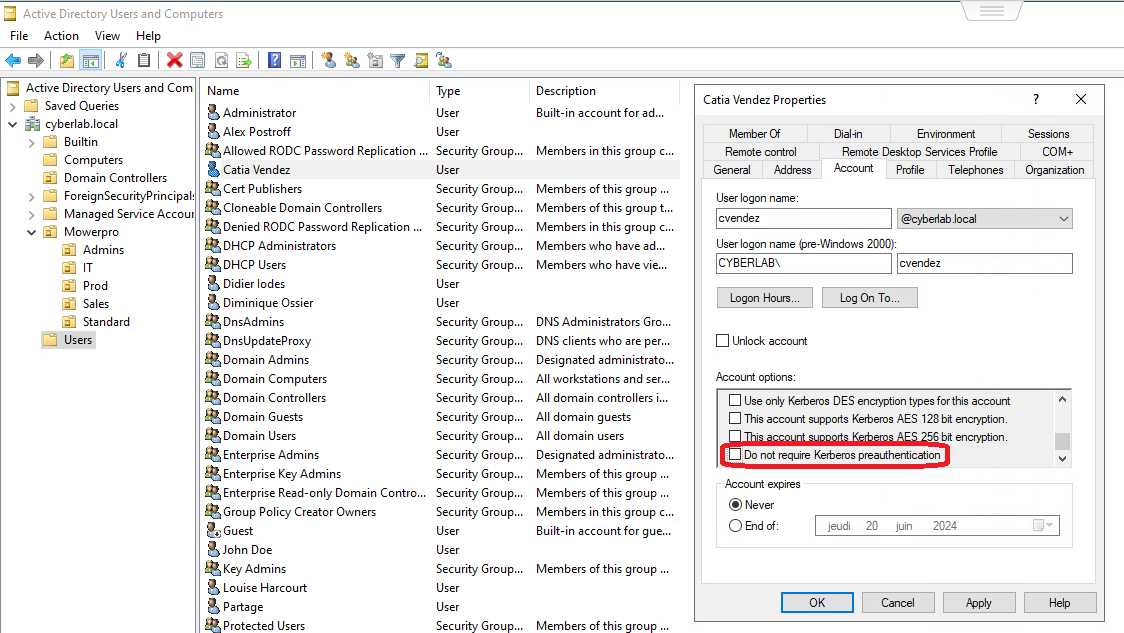Click the Filter funnel toolbar icon
Viewport: 1124px width, 633px height.
pyautogui.click(x=398, y=61)
